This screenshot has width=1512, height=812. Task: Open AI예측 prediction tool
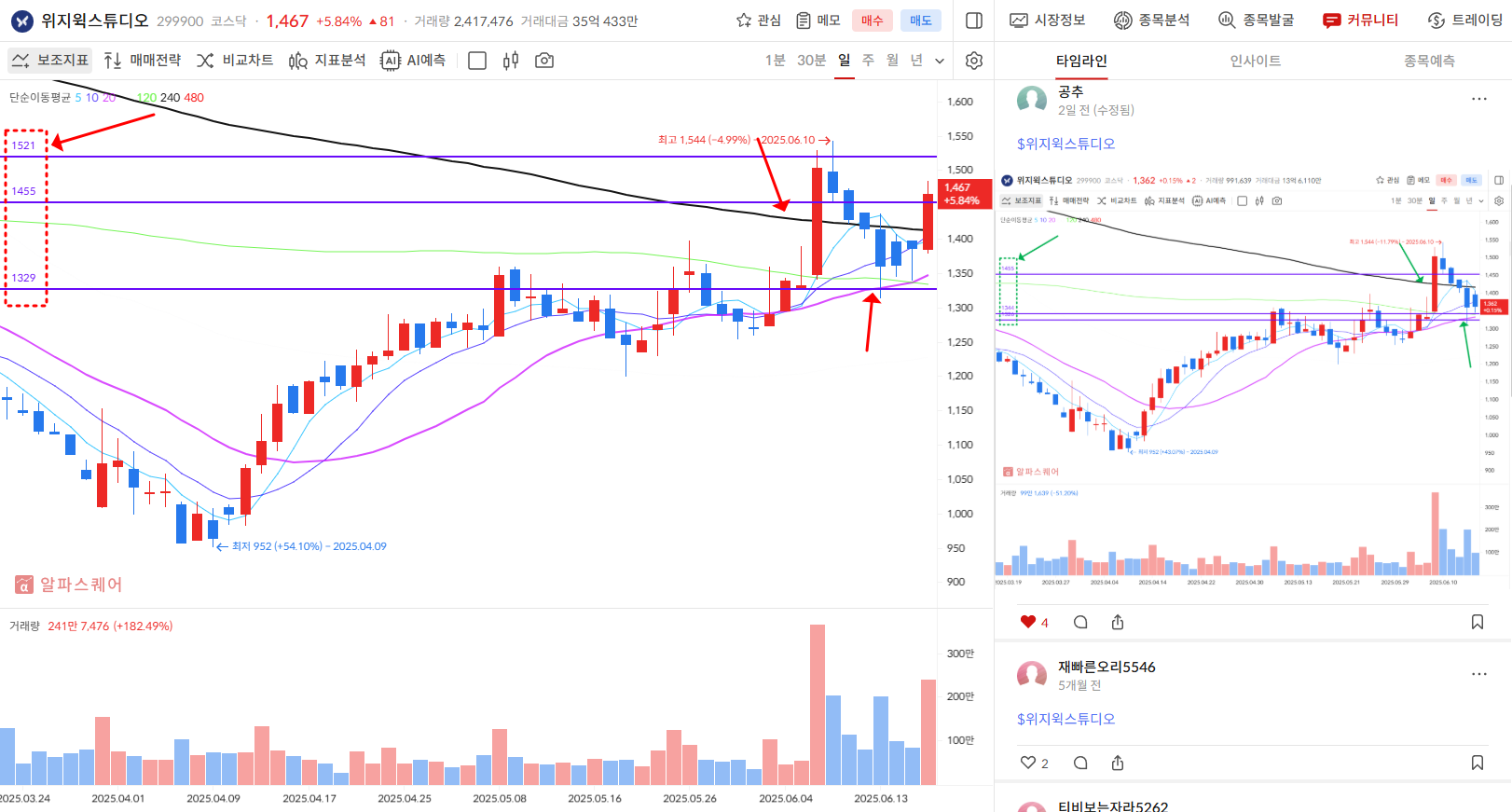click(x=413, y=61)
